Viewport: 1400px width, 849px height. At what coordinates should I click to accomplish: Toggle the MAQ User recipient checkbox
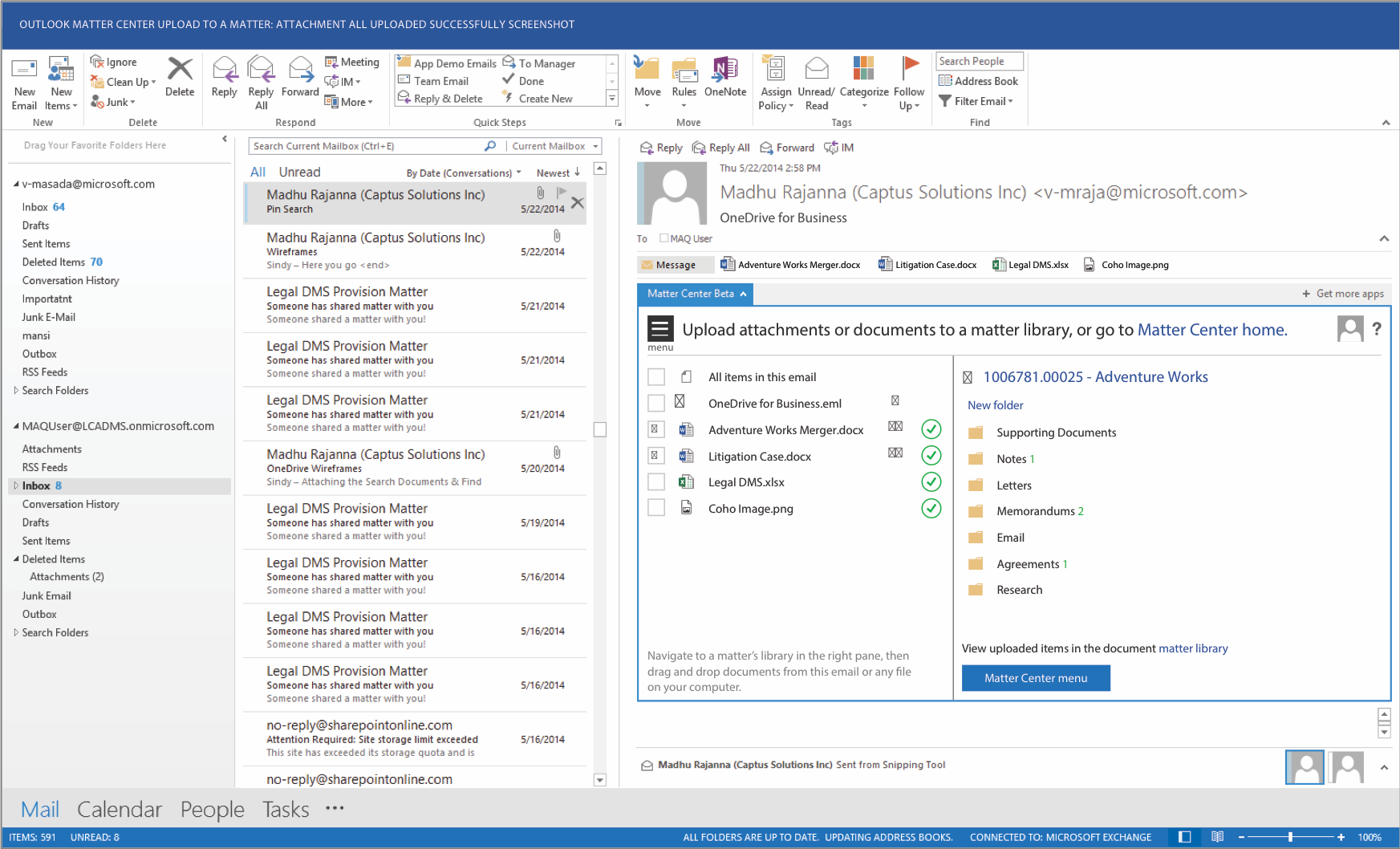point(664,238)
